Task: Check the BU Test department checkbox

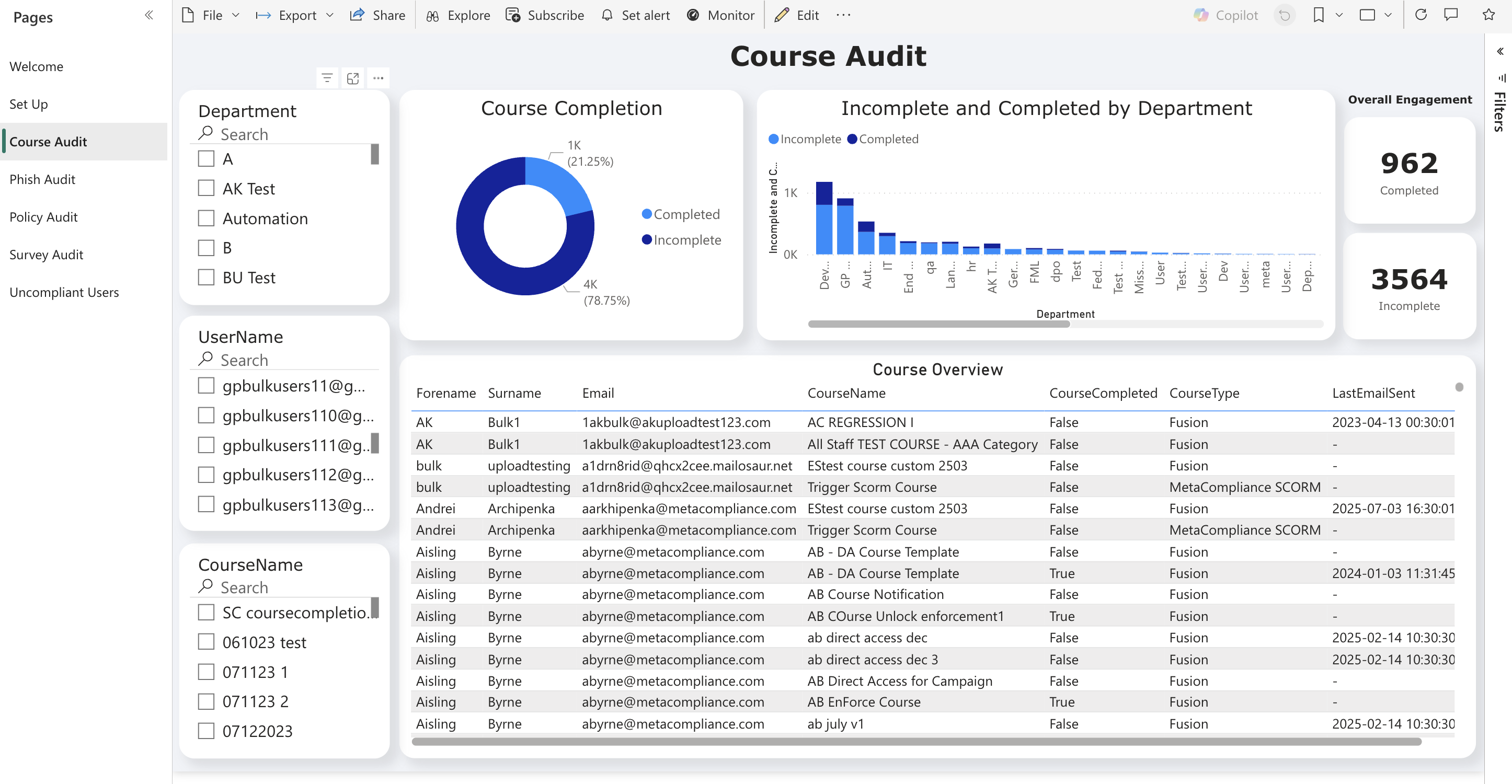Action: click(206, 277)
